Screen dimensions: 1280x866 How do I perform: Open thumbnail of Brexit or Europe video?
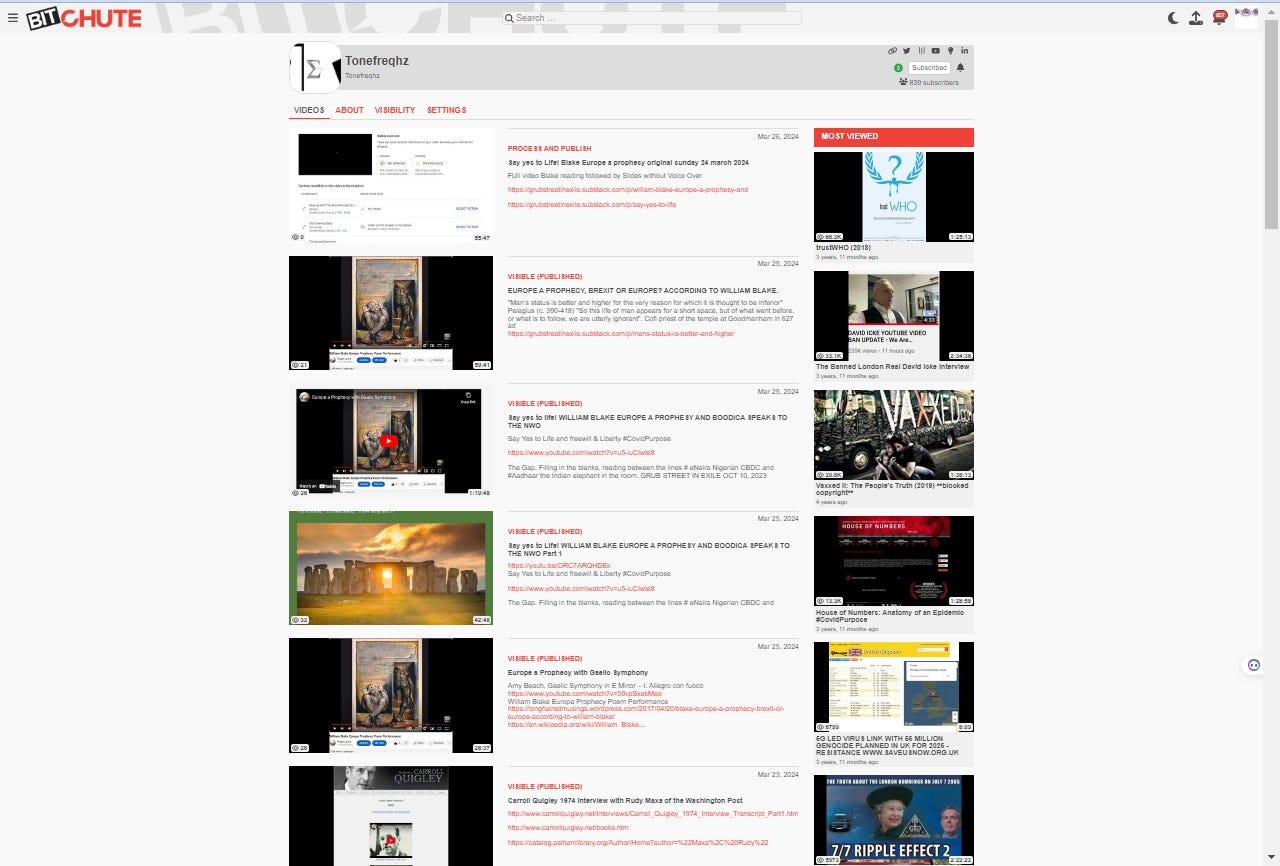pos(391,313)
